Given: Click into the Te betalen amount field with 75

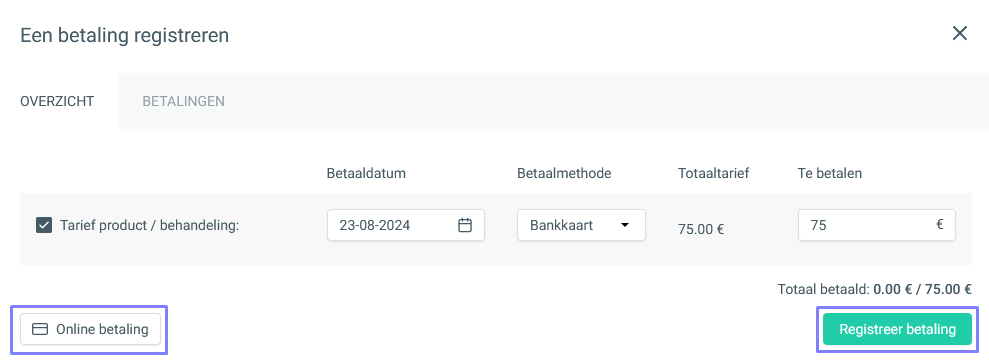Looking at the screenshot, I should [877, 225].
